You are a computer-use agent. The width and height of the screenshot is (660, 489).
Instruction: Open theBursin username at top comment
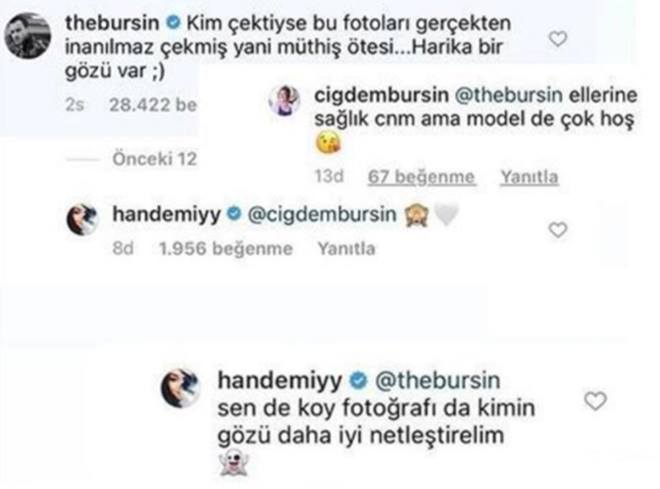tap(112, 23)
